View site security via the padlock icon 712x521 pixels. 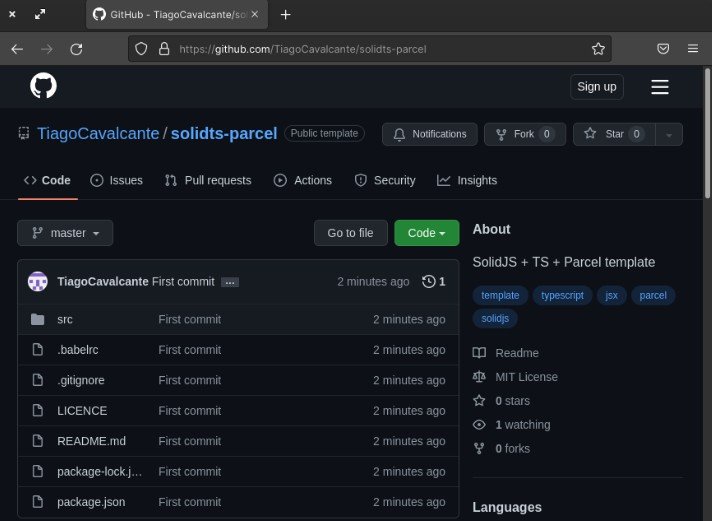(x=164, y=49)
